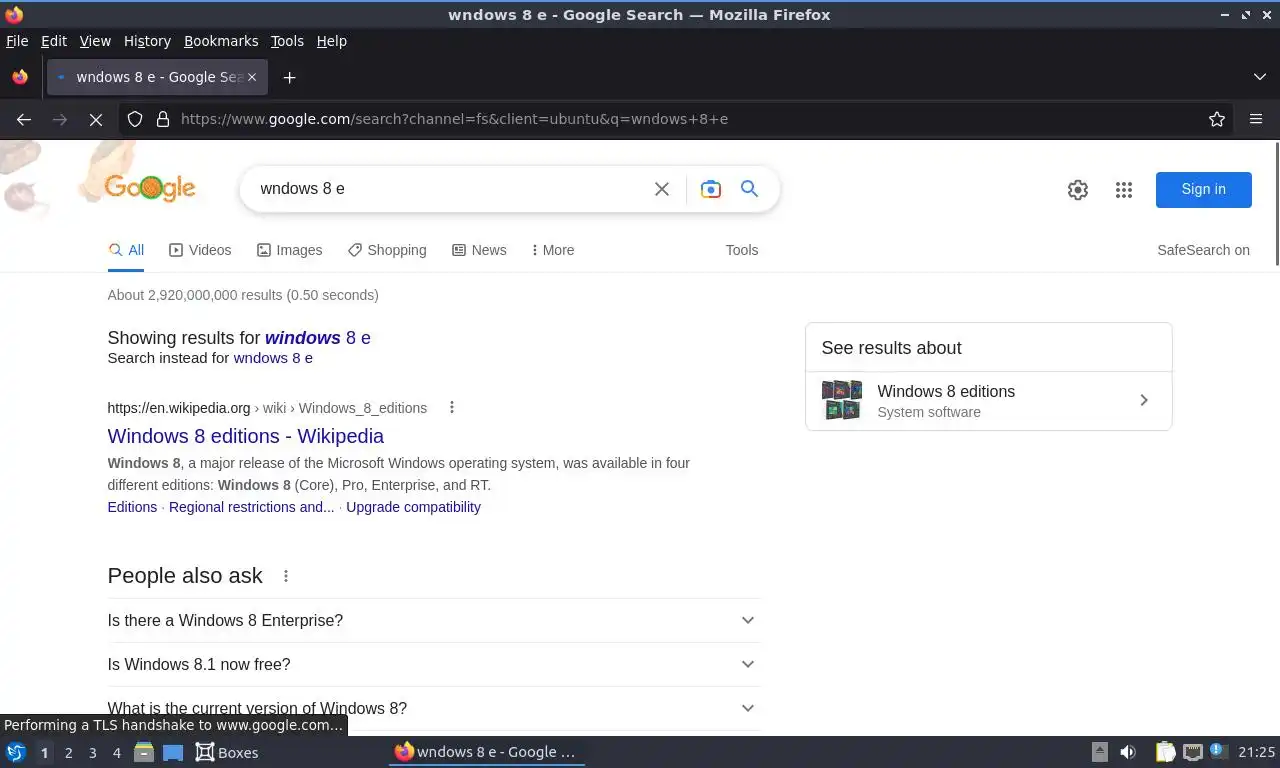
Task: Search by image using the camera icon
Action: (711, 189)
